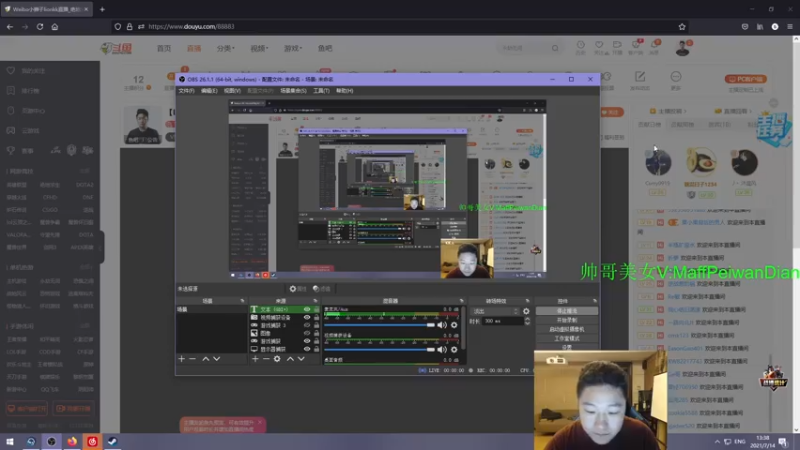Adjust the second mixer channel volume slider

click(x=379, y=349)
